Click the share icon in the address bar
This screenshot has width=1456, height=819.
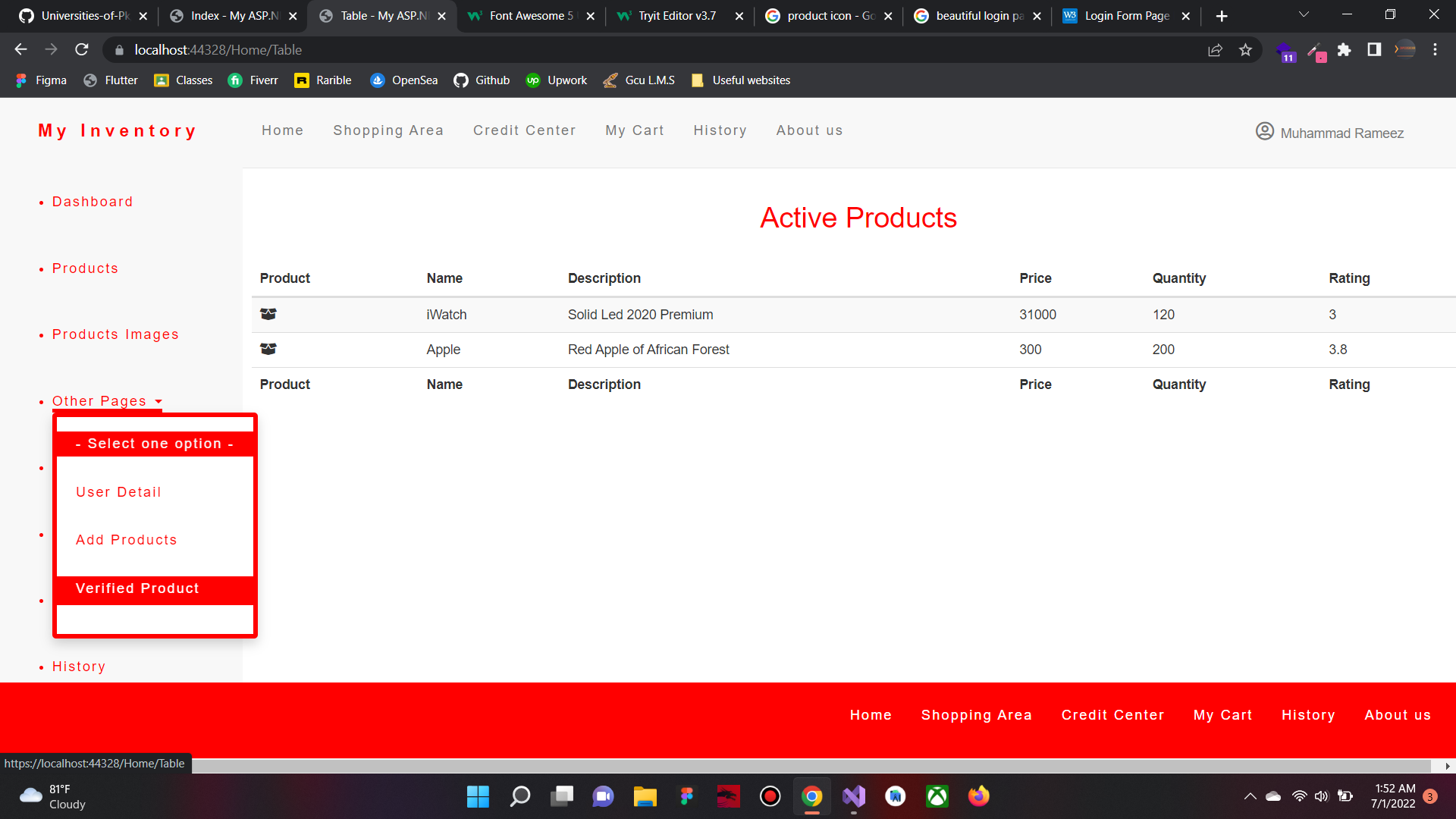click(x=1216, y=49)
